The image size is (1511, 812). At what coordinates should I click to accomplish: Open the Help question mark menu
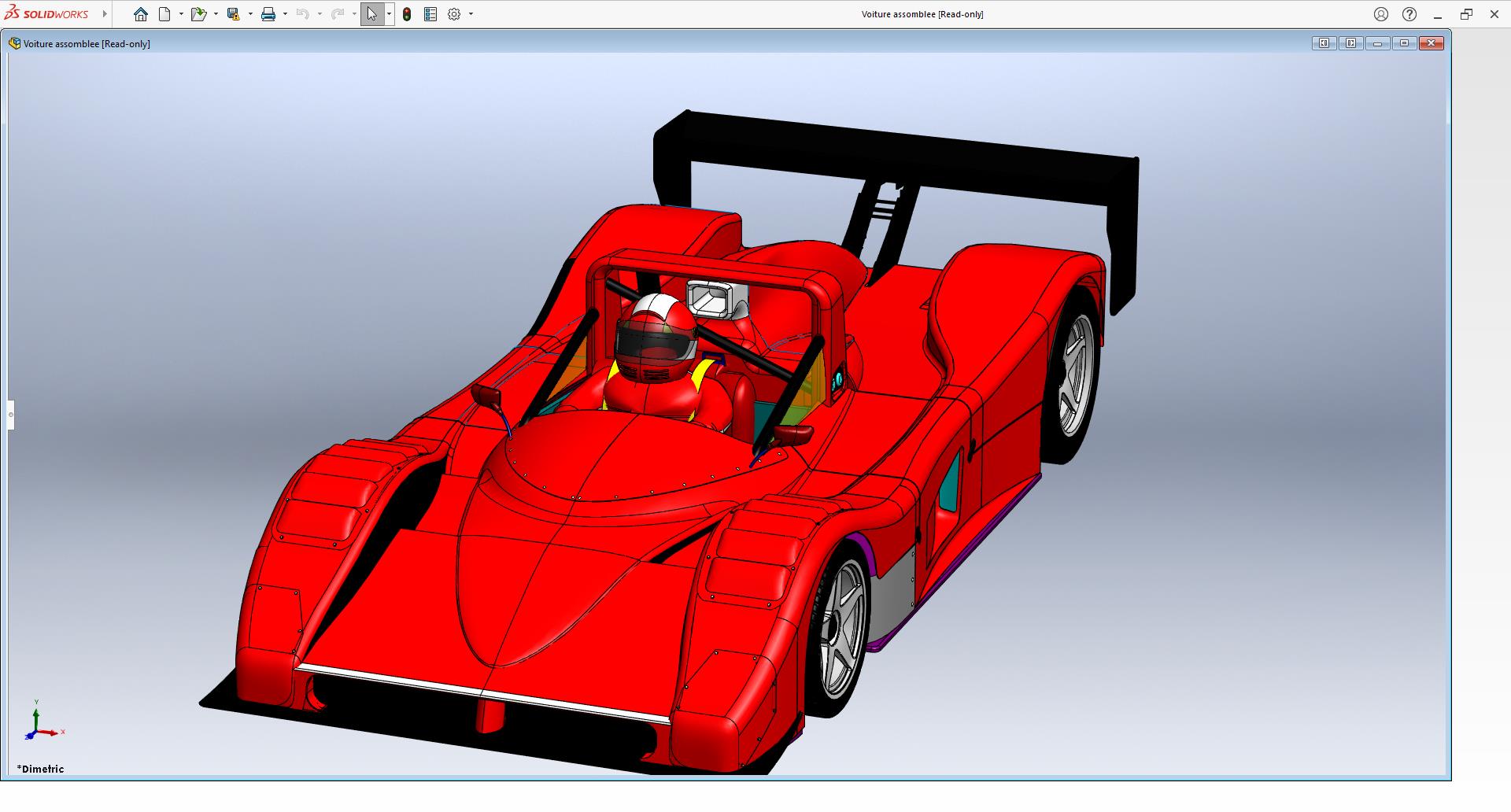[1409, 14]
